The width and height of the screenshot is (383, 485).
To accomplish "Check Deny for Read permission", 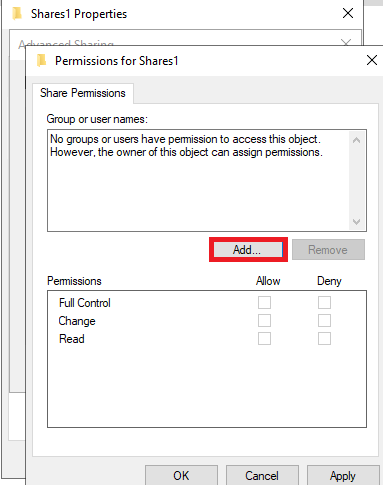I will [324, 339].
